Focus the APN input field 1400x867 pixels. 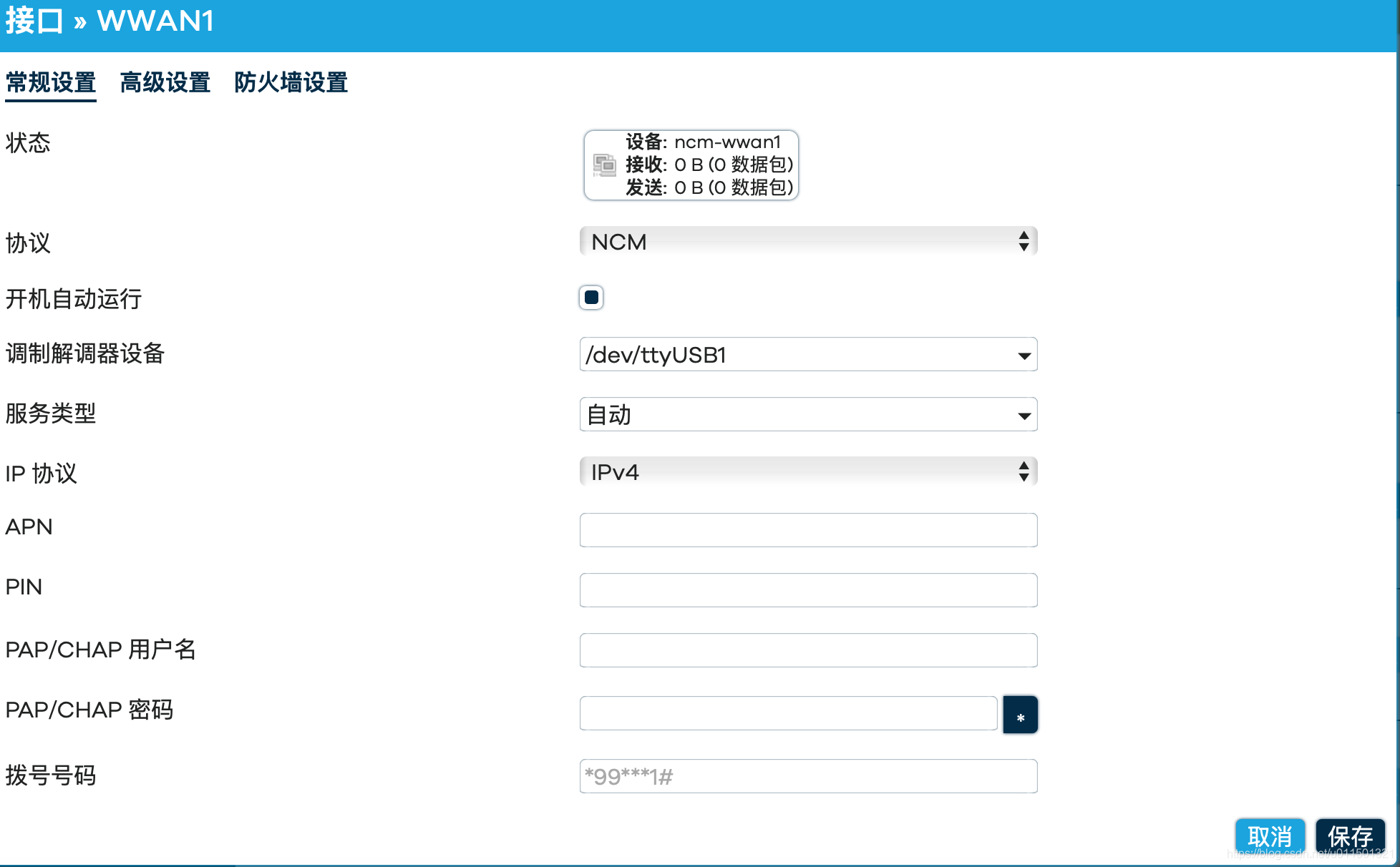click(808, 530)
